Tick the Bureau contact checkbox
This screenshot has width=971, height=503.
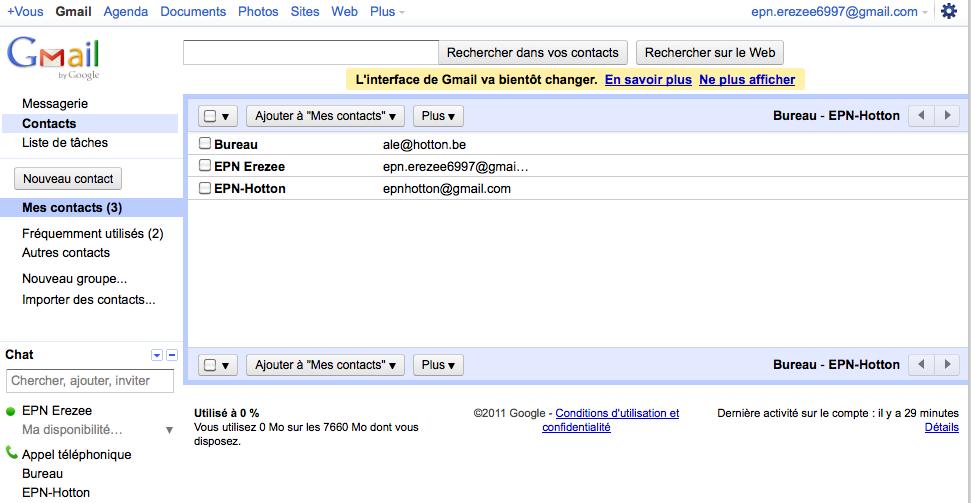pos(205,144)
